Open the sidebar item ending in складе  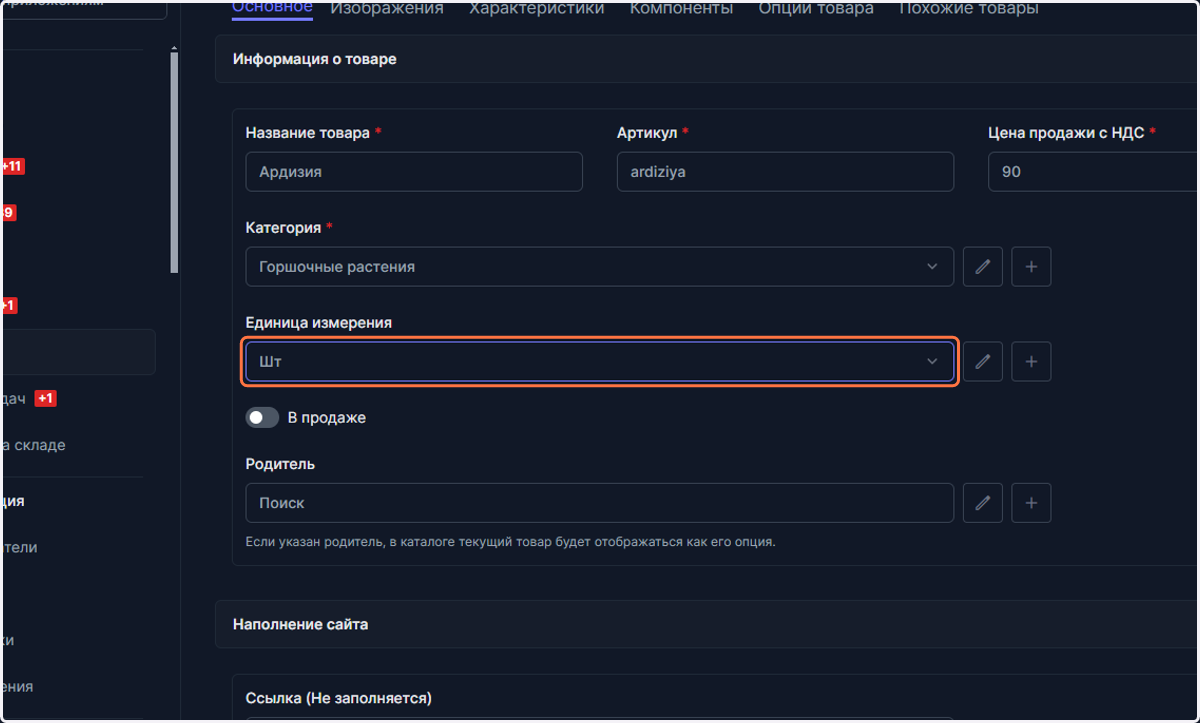coord(34,445)
